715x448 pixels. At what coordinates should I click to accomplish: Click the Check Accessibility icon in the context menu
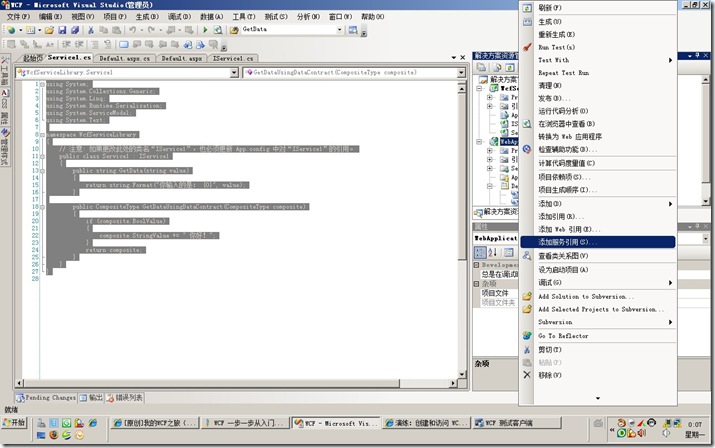point(527,149)
